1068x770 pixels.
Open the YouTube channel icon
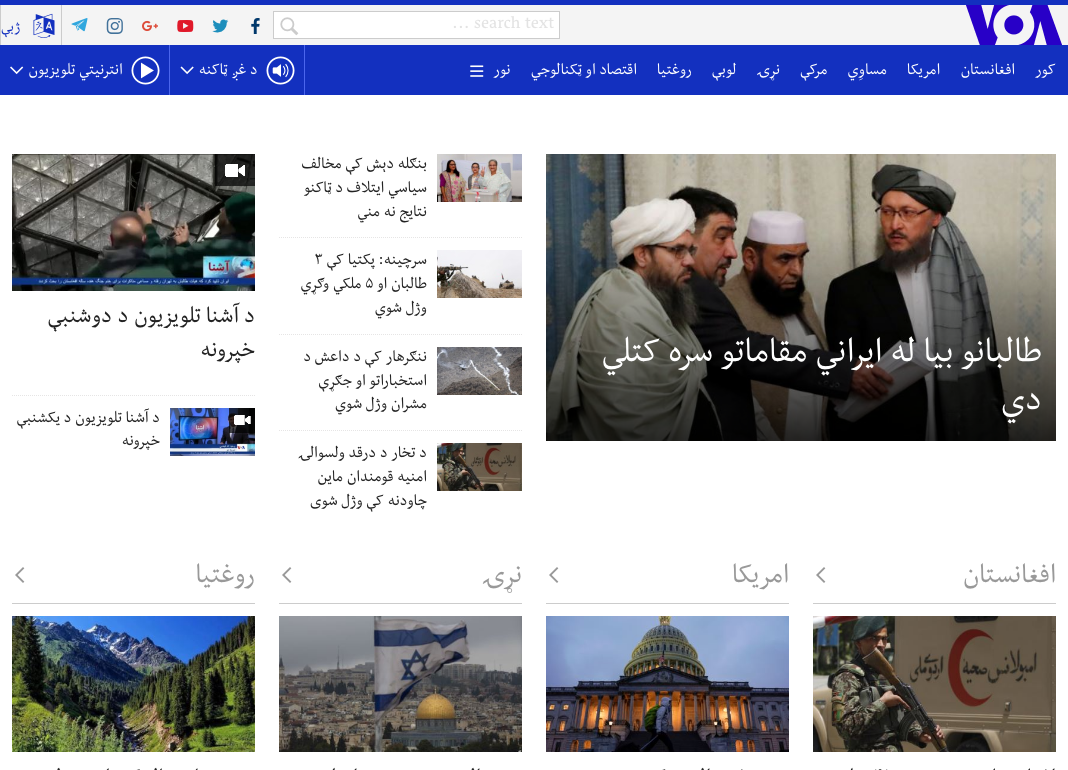pyautogui.click(x=185, y=26)
